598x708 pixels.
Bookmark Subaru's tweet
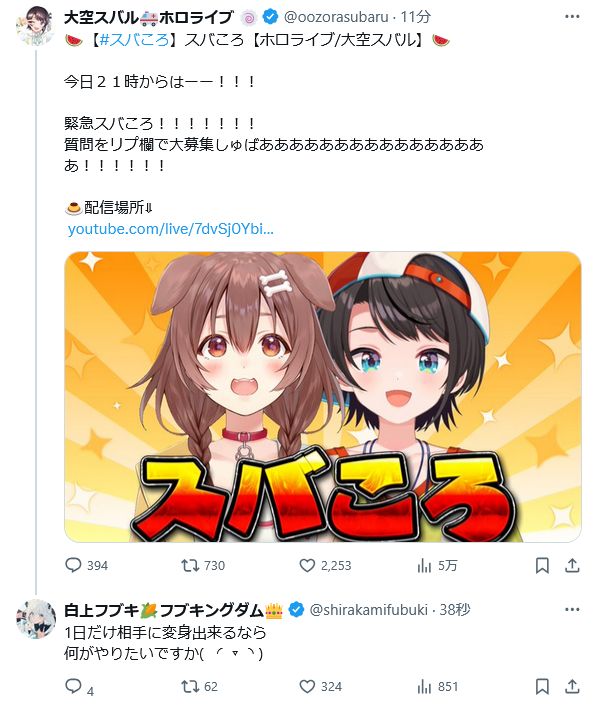point(542,565)
